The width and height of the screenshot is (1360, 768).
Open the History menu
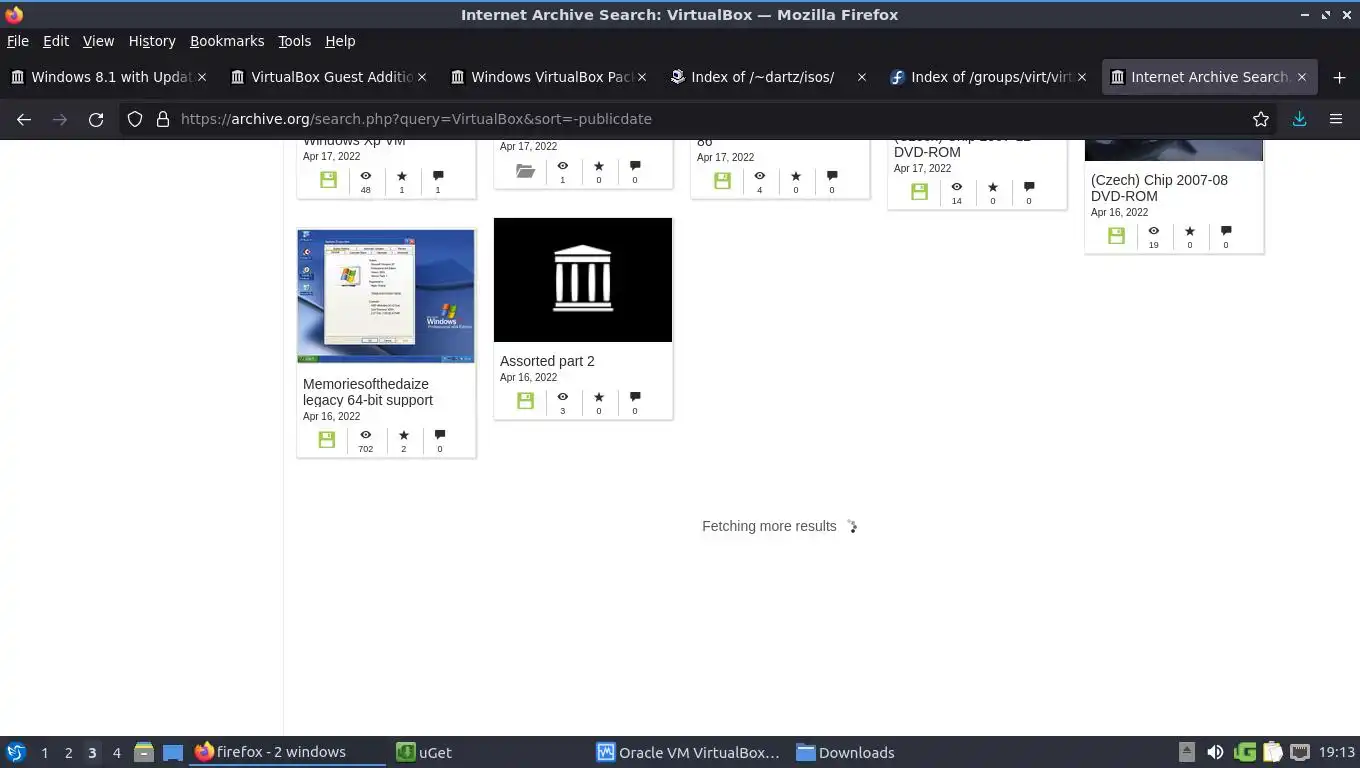[152, 41]
